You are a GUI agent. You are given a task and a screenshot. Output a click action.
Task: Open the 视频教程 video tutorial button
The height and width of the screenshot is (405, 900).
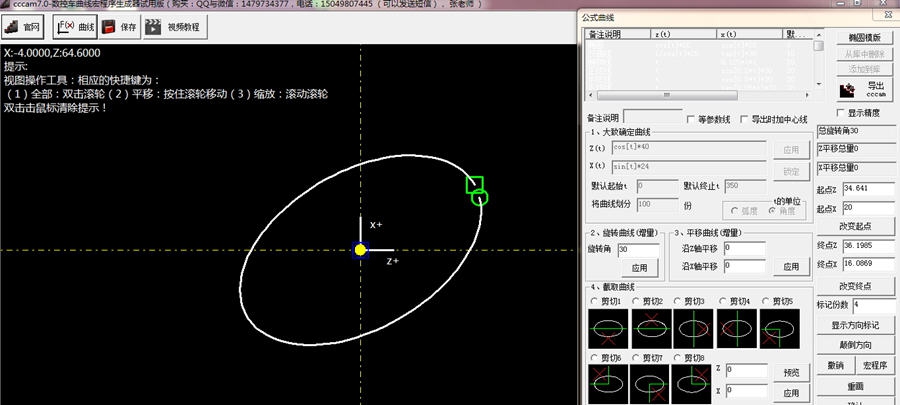coord(173,26)
